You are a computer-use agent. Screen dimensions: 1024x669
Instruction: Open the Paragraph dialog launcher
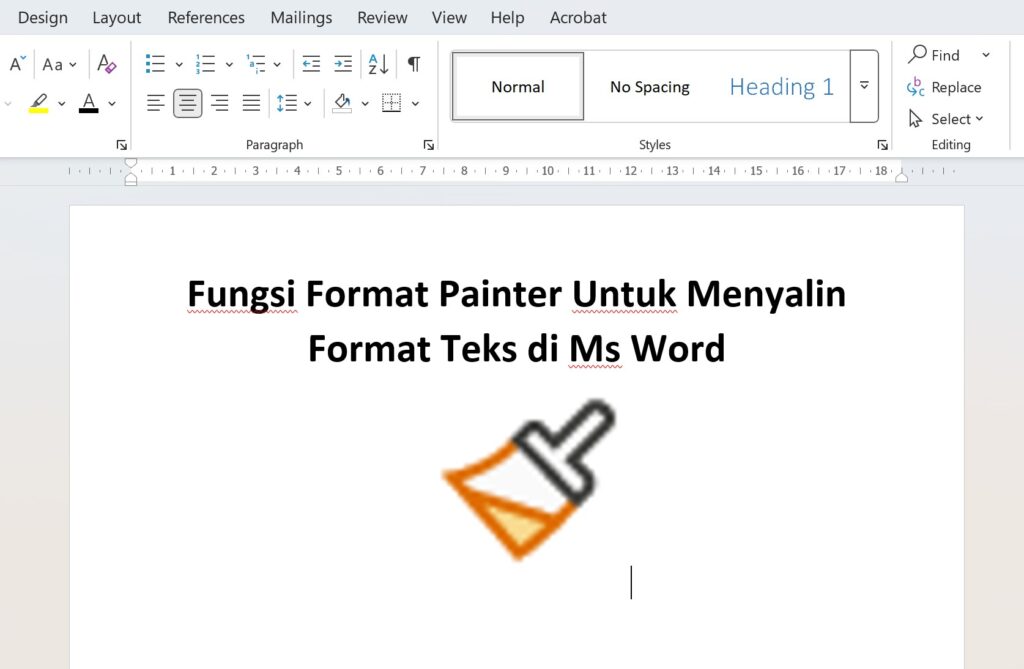(428, 145)
